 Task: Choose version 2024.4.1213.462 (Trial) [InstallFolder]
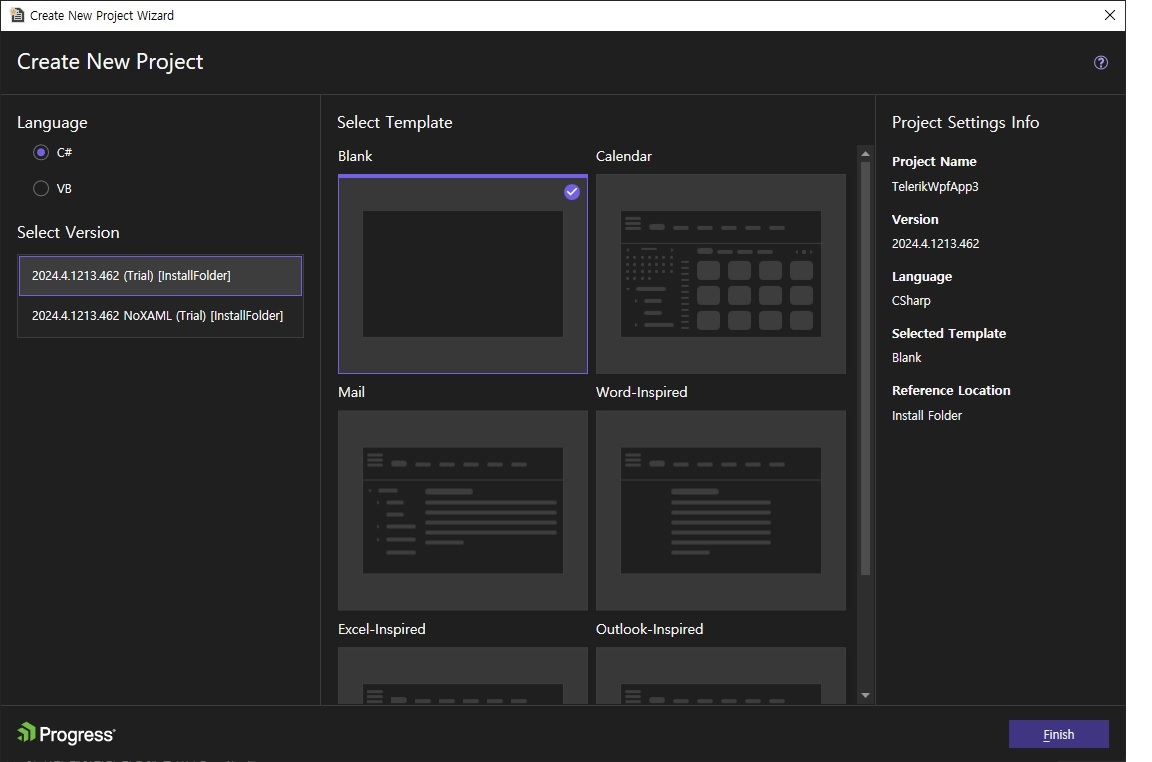(160, 276)
